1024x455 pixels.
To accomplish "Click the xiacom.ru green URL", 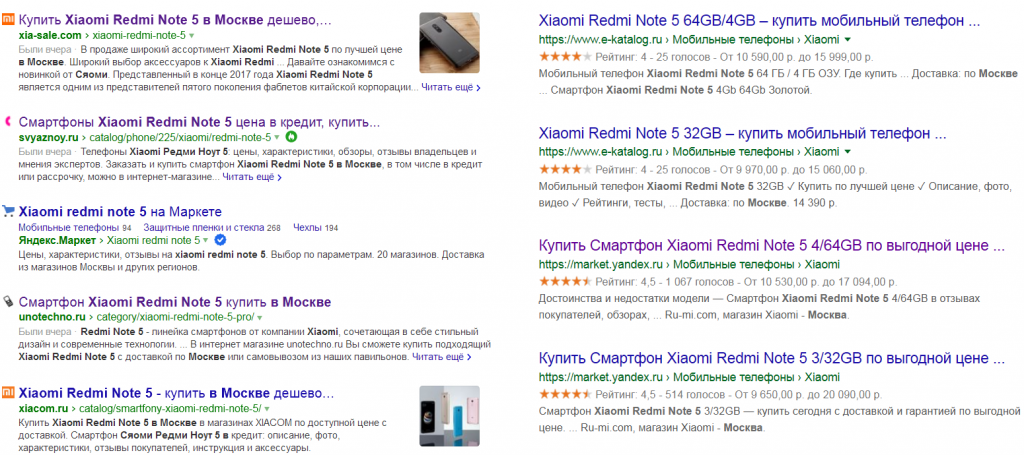I will click(44, 409).
